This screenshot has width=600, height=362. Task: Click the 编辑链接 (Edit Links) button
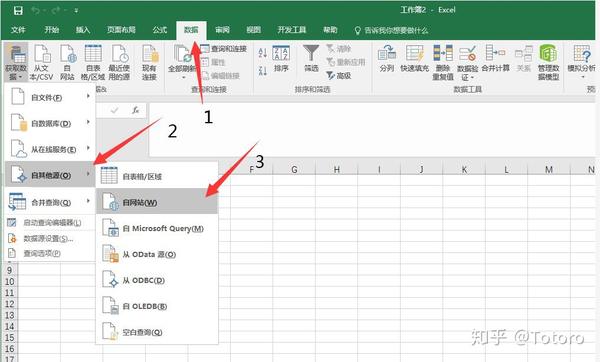[220, 76]
